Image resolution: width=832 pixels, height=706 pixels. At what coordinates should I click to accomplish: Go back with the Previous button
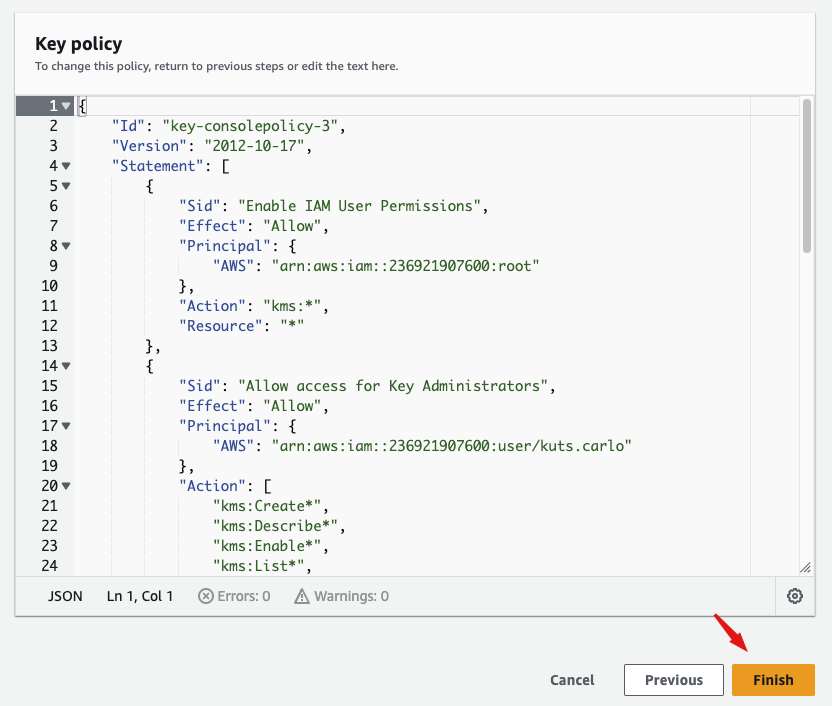[673, 680]
